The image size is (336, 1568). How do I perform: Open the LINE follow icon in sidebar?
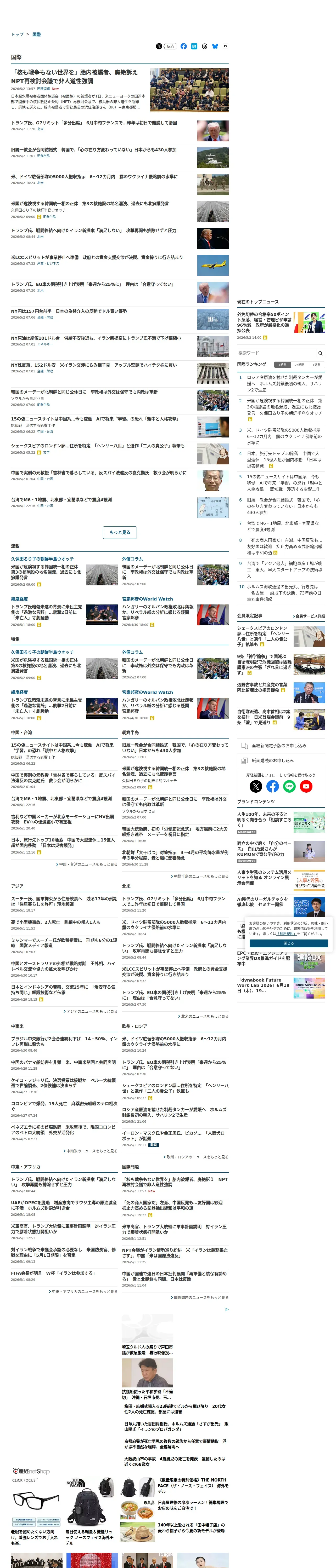(289, 786)
